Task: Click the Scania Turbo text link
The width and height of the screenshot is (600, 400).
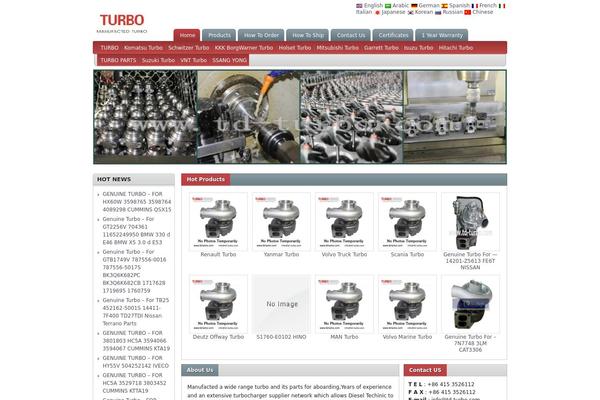Action: (x=407, y=255)
